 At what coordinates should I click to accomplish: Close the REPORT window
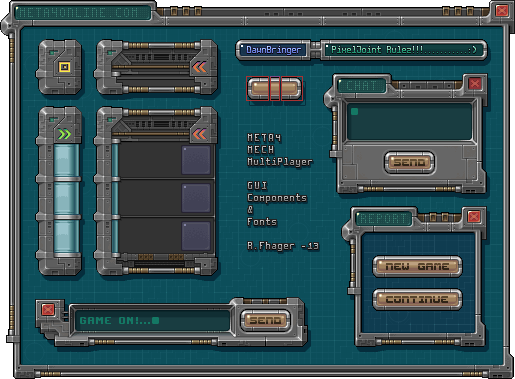click(x=474, y=217)
